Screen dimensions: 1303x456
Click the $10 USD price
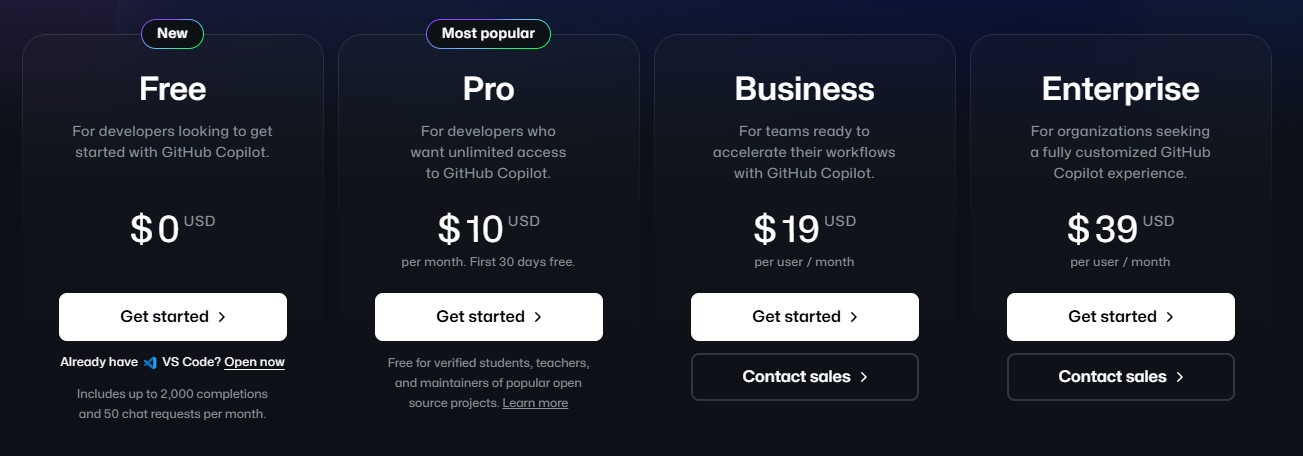[x=489, y=229]
